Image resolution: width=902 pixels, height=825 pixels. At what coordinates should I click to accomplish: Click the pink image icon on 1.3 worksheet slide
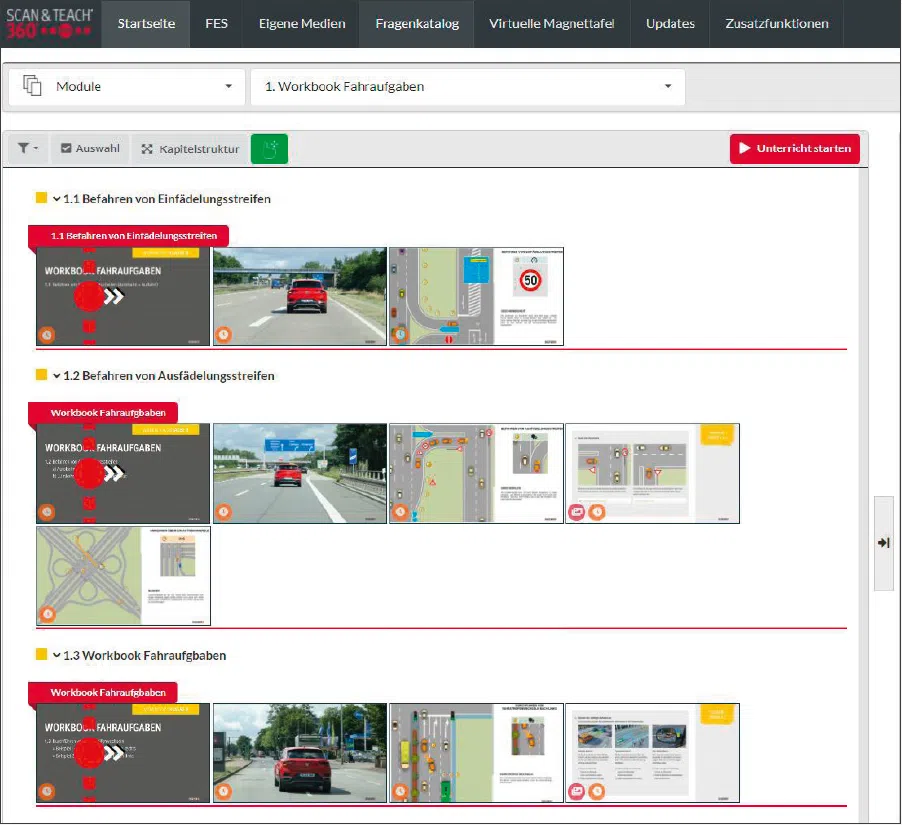(x=577, y=792)
